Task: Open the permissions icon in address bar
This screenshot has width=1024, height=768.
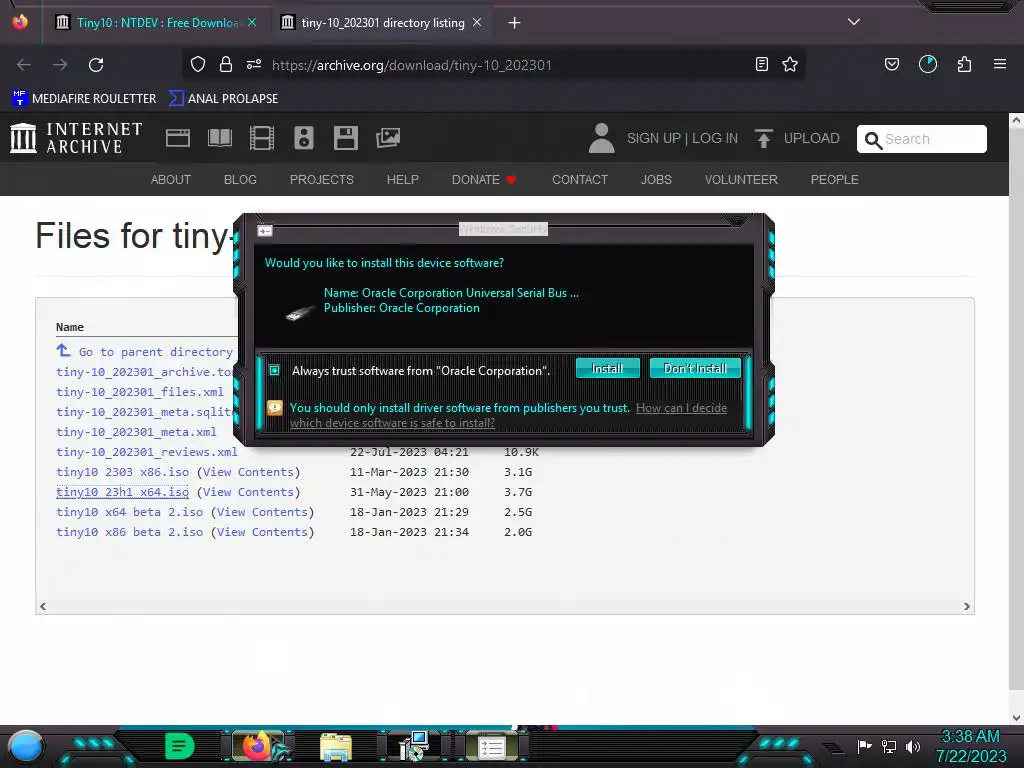Action: pos(254,64)
